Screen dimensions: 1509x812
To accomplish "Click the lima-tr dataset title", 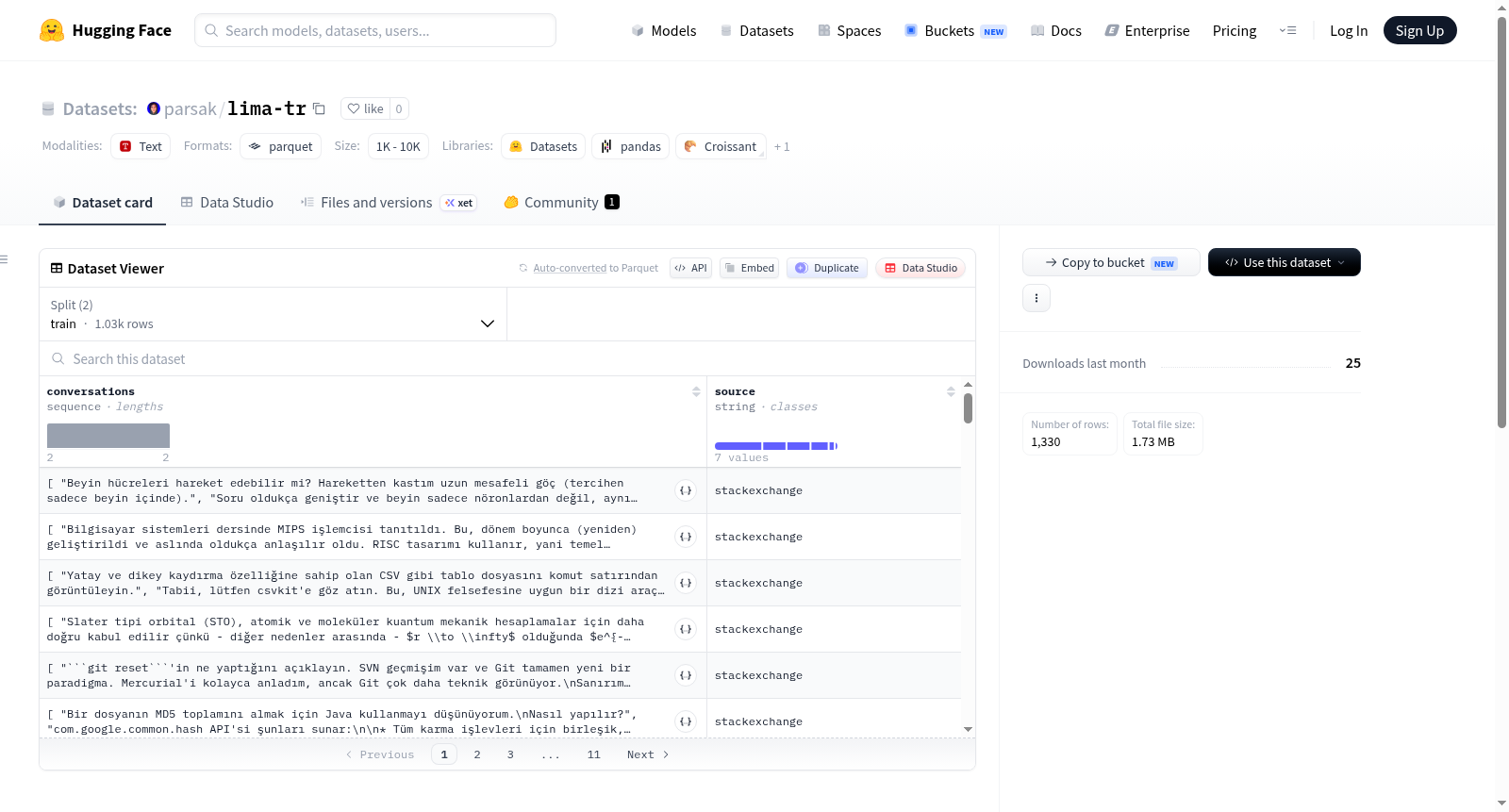I will pyautogui.click(x=267, y=108).
